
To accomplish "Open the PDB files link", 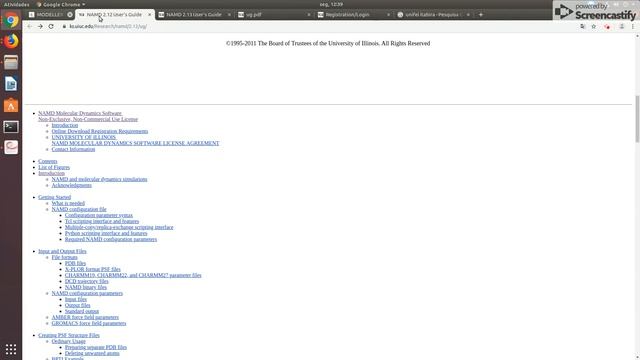I will [x=76, y=263].
